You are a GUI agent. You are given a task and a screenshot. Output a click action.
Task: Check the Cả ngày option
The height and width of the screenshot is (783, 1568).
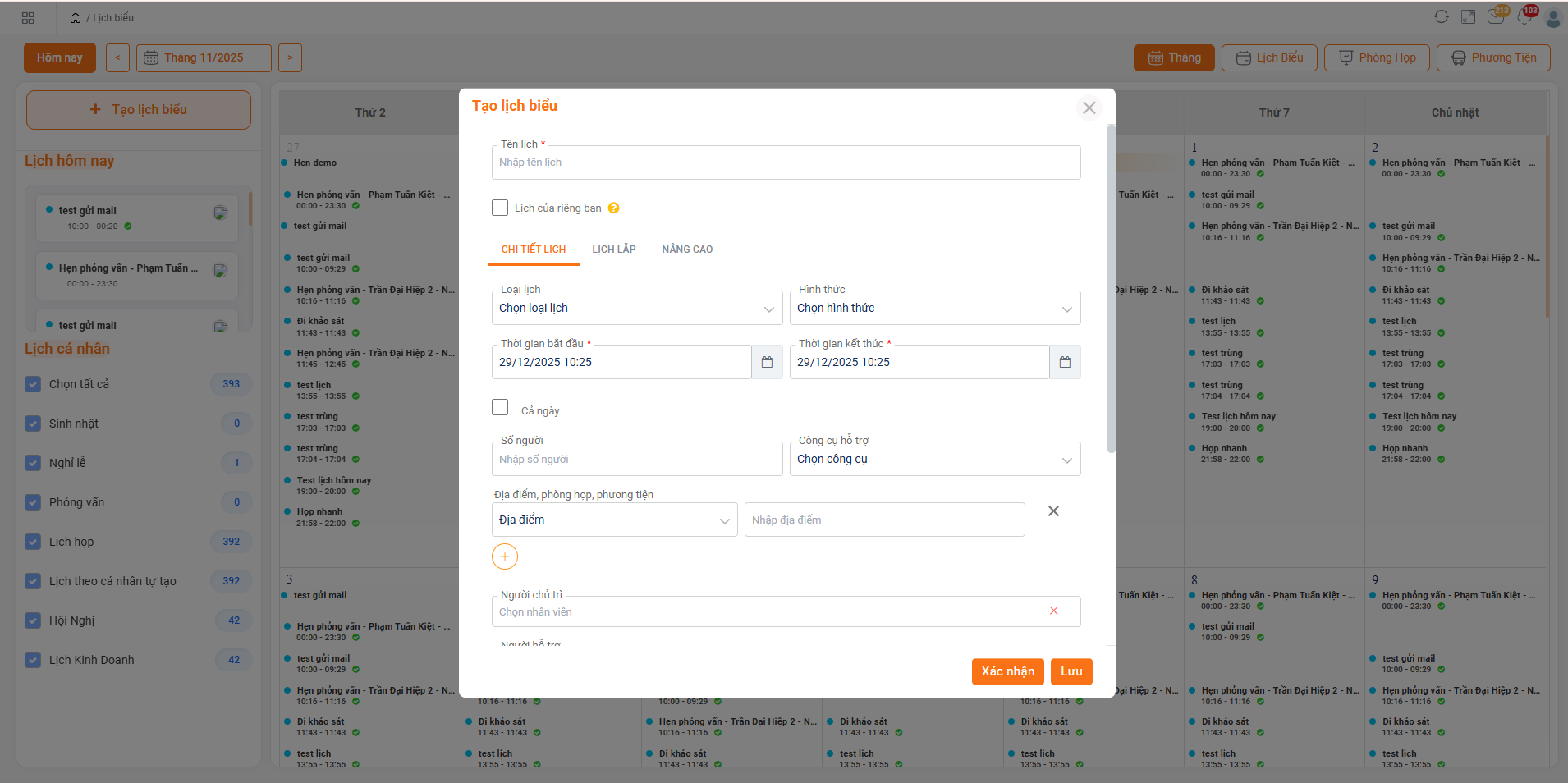[x=500, y=407]
